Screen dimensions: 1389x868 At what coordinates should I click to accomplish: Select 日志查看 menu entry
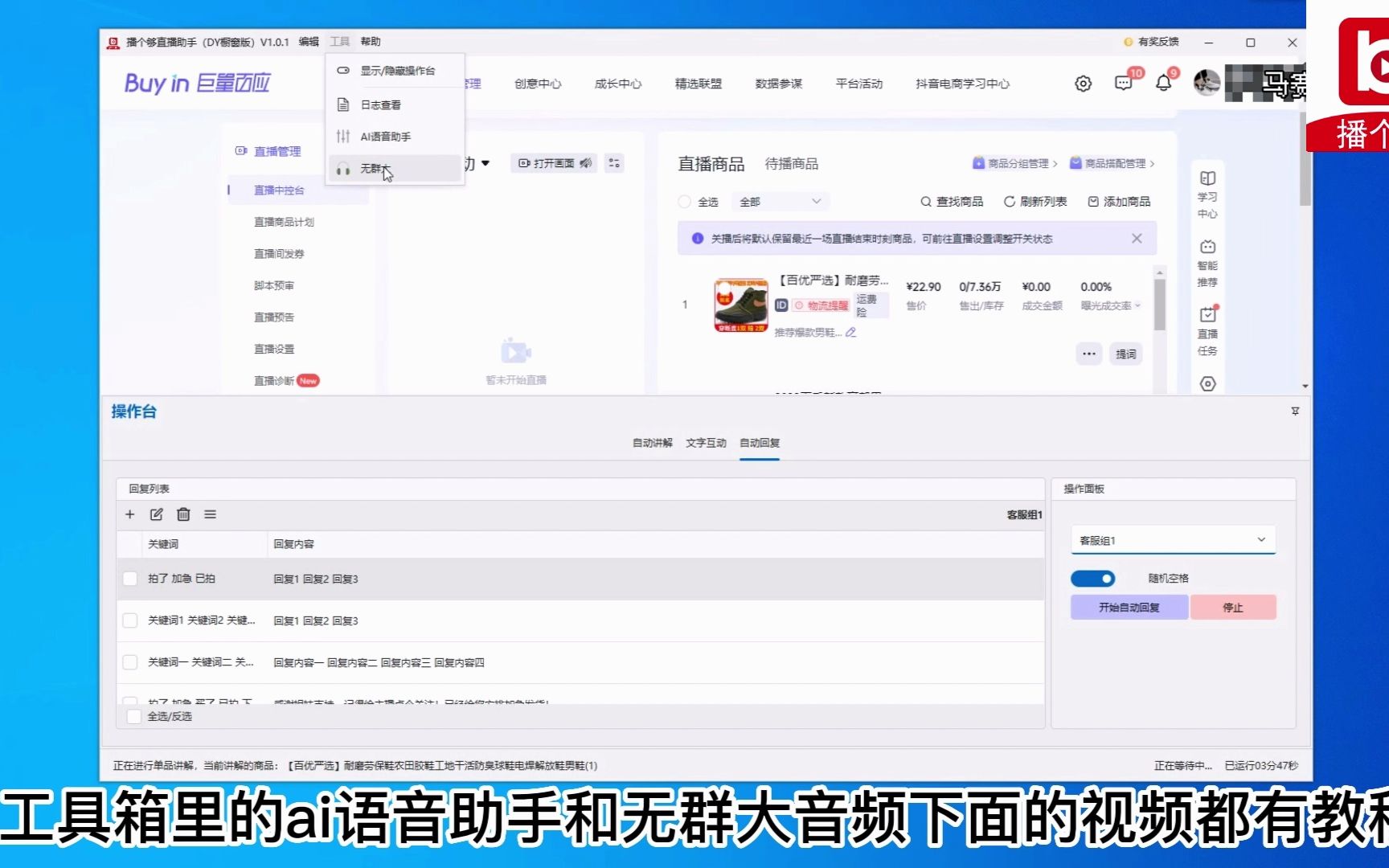click(395, 104)
